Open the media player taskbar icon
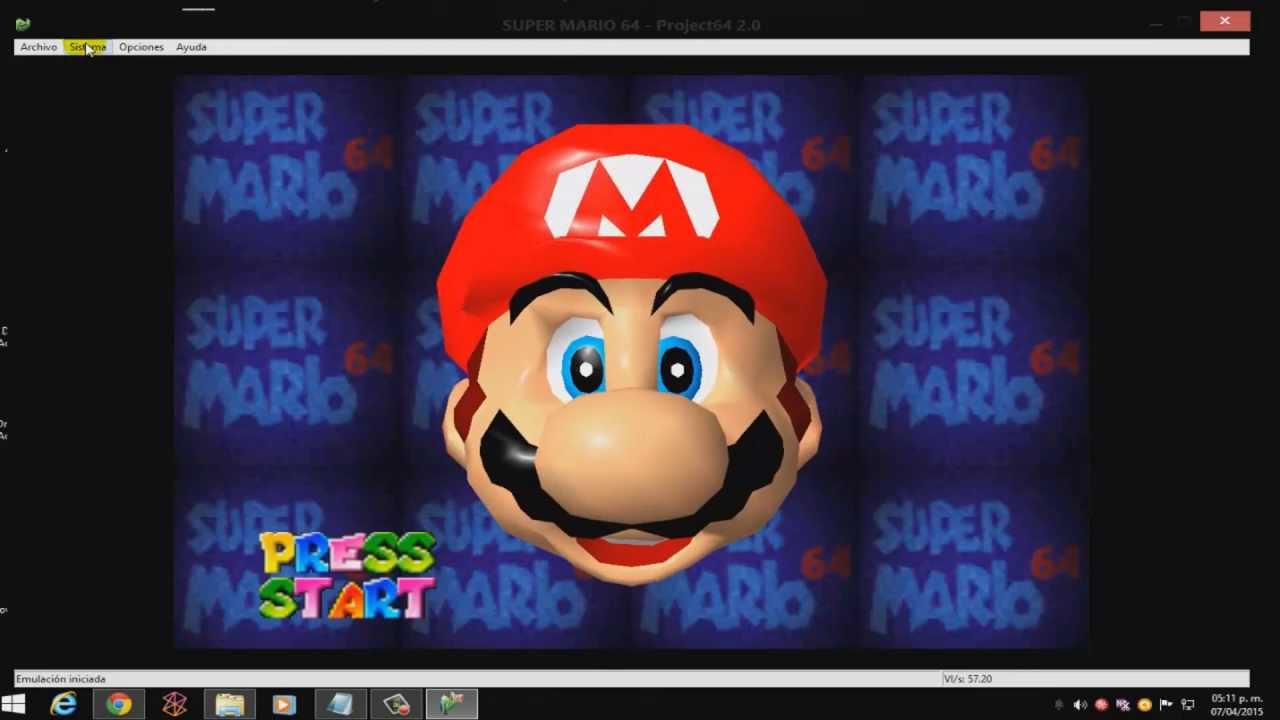This screenshot has height=720, width=1280. tap(284, 705)
